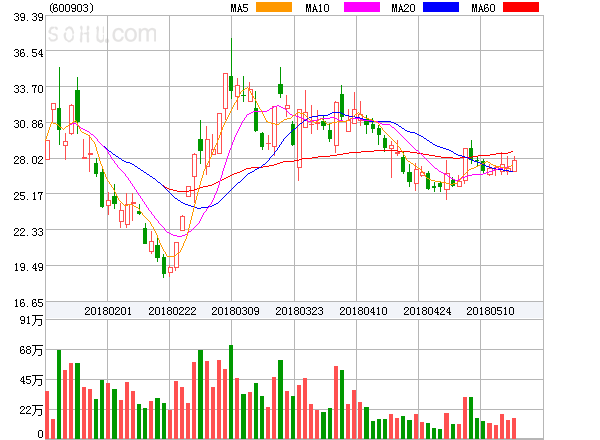
Task: Click the 20180424 date label
Action: [x=427, y=311]
